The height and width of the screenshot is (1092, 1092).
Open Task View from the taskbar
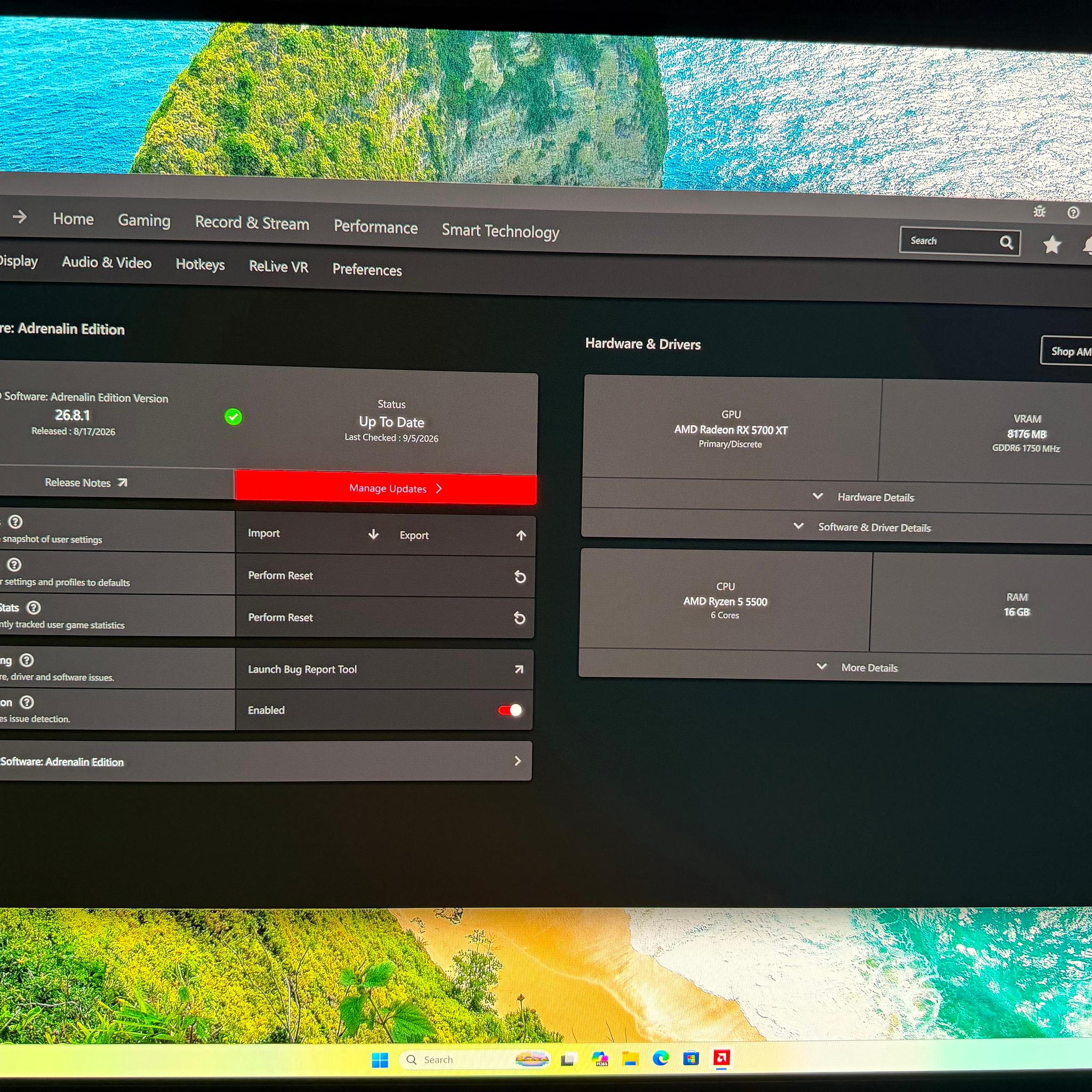[568, 1059]
